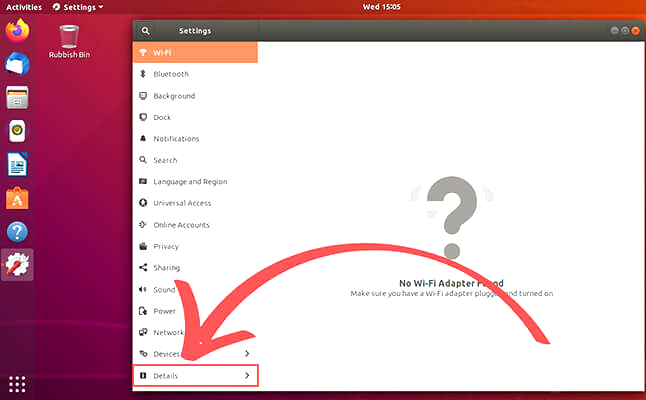Click the Sound speaker icon
Viewport: 646px width, 400px height.
pos(143,289)
